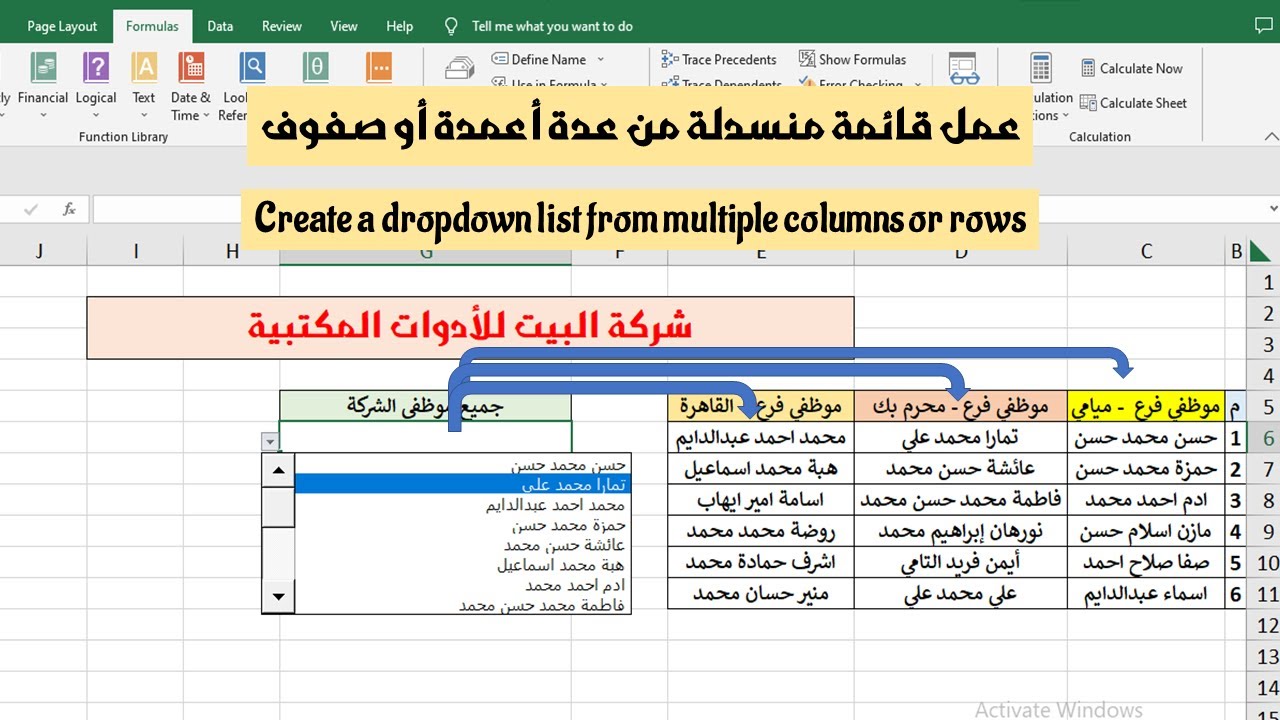This screenshot has height=720, width=1280.
Task: Click cell نورهان إبراهيم محمد
Action: coord(961,531)
